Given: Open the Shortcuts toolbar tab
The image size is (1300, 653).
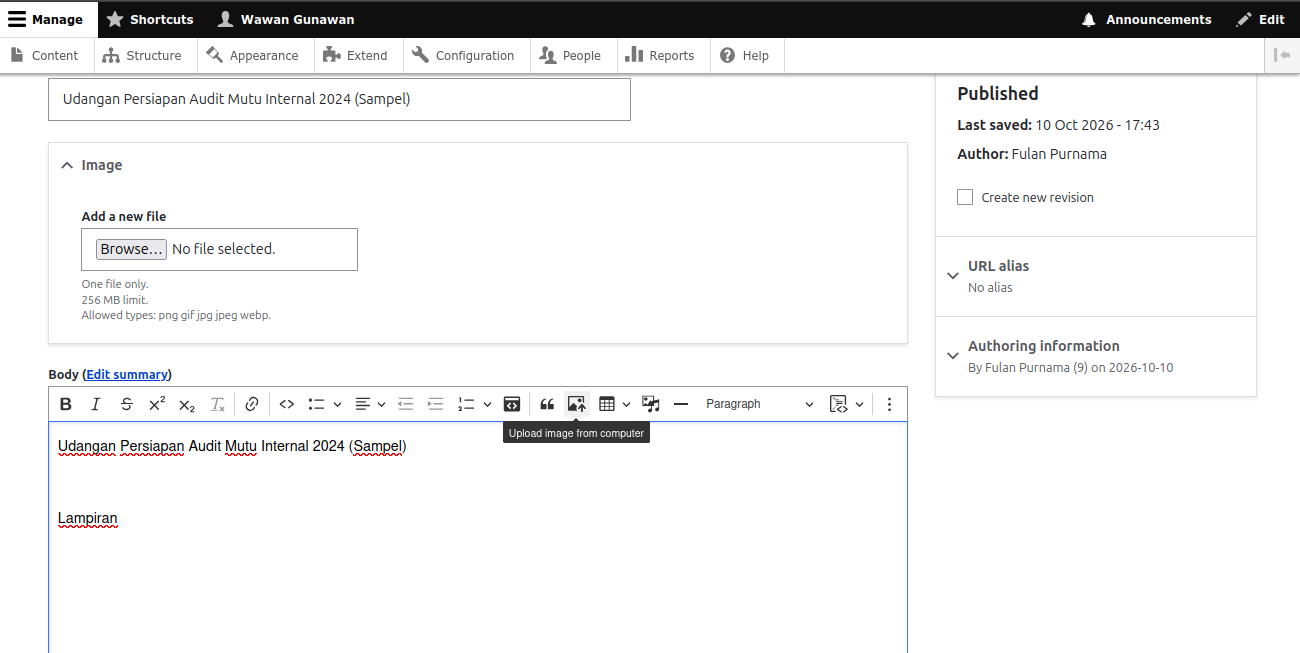Looking at the screenshot, I should coord(150,19).
